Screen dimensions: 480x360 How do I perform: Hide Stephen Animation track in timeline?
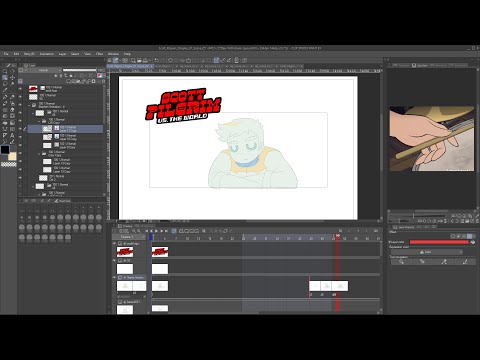(115, 277)
